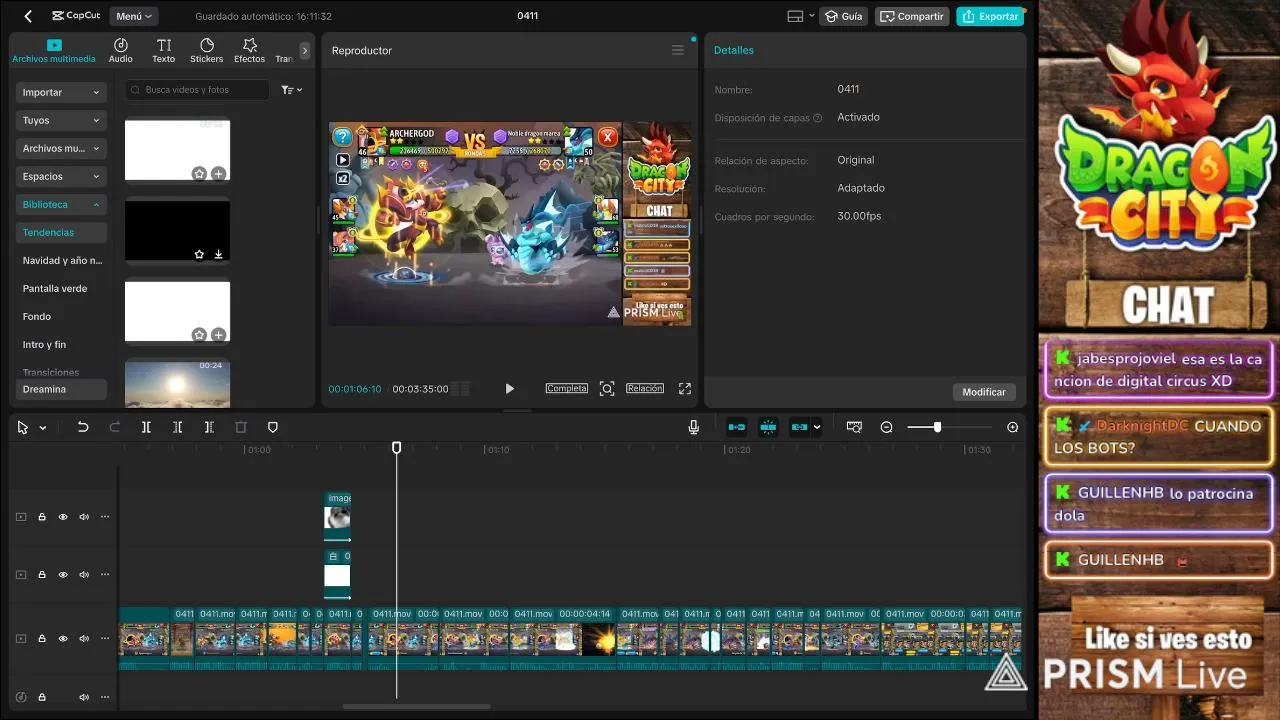Screen dimensions: 1280x720
Task: Click the Compartir button
Action: (912, 16)
